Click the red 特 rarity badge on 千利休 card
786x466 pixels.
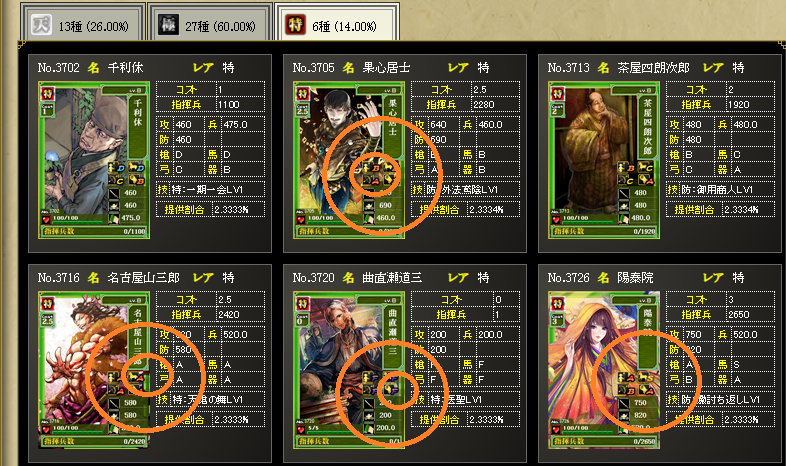click(47, 94)
